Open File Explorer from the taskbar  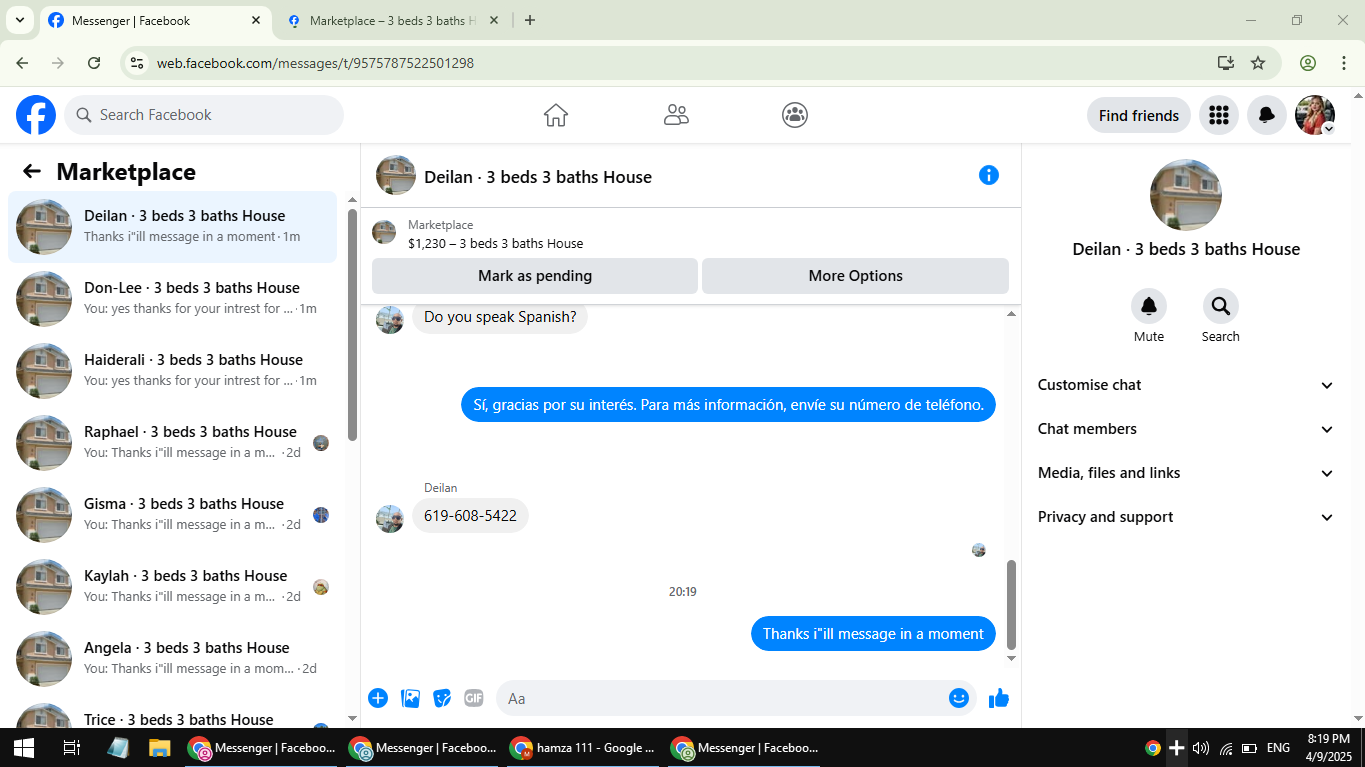160,747
